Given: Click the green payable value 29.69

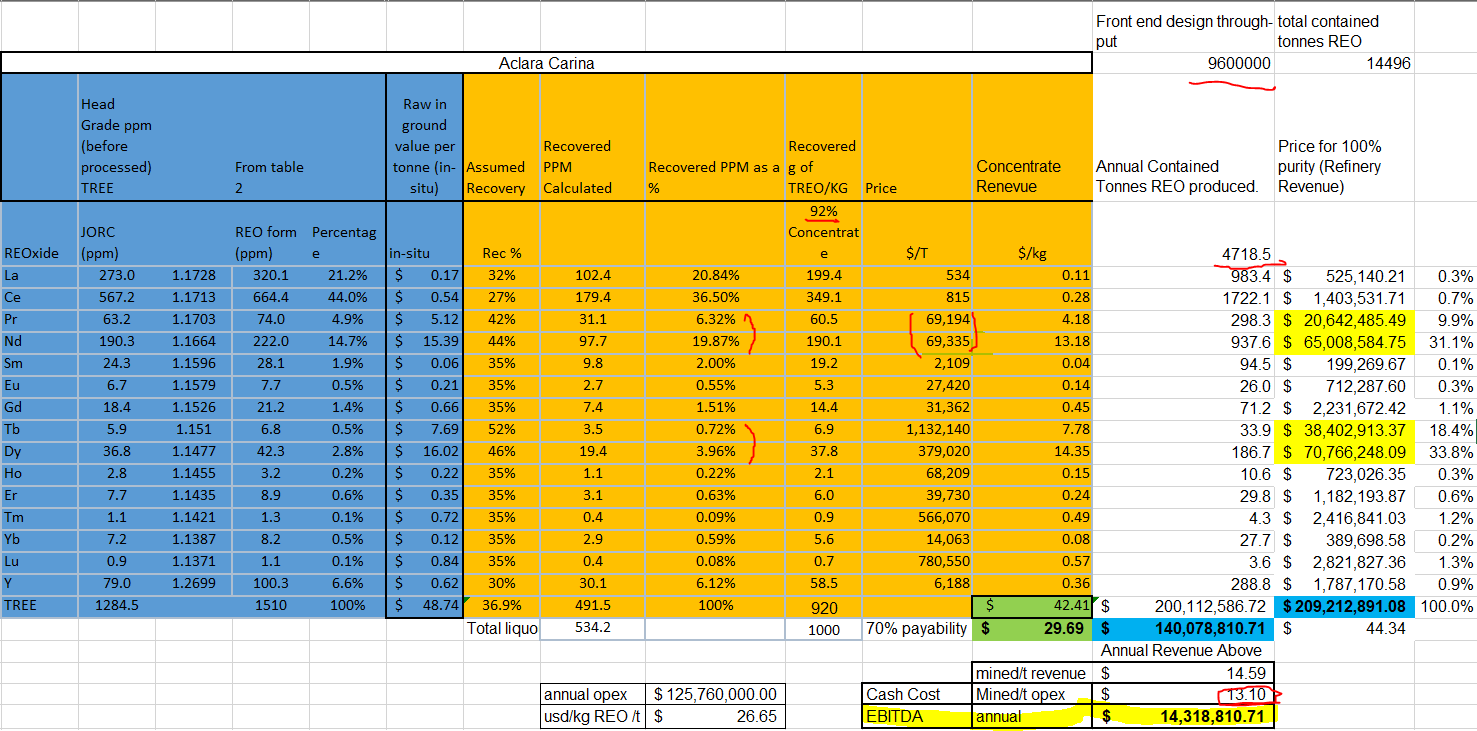Looking at the screenshot, I should pos(1032,628).
